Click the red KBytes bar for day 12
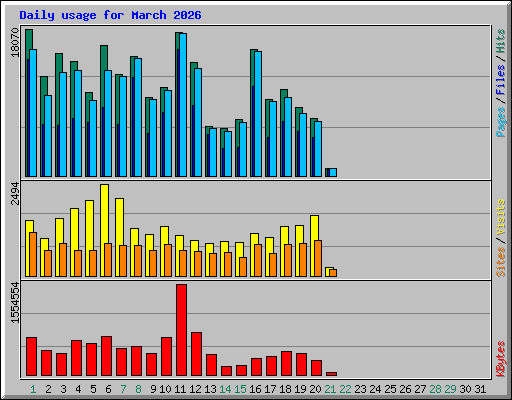The image size is (512, 400). click(x=196, y=354)
